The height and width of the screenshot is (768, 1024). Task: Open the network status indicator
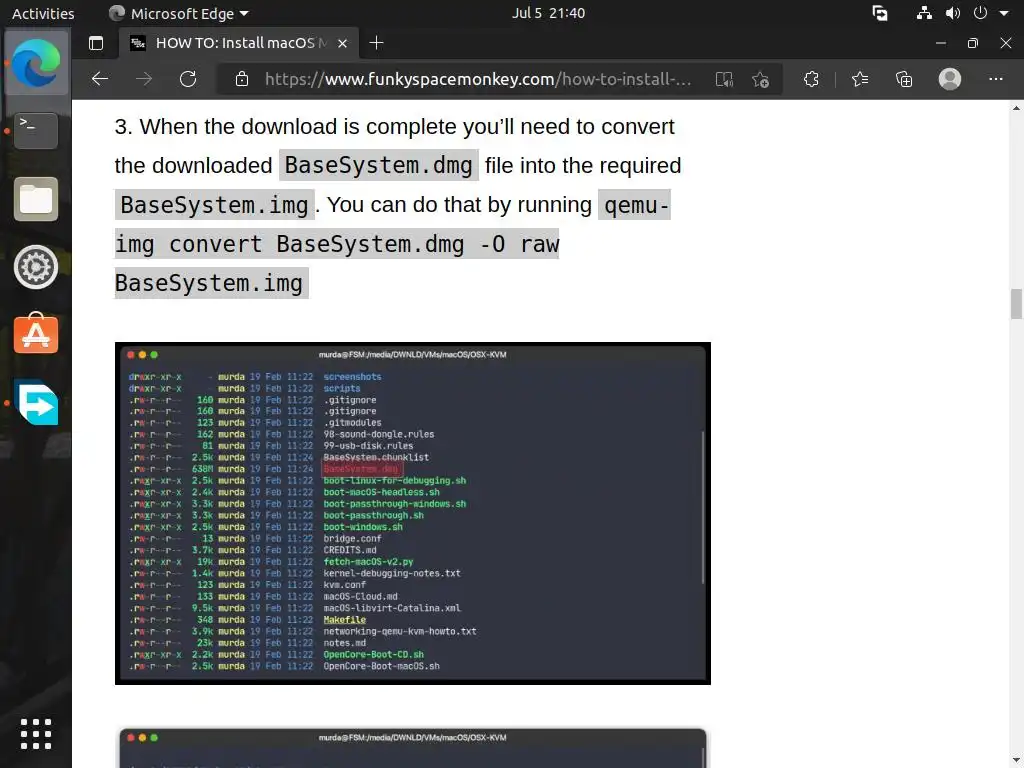tap(924, 13)
